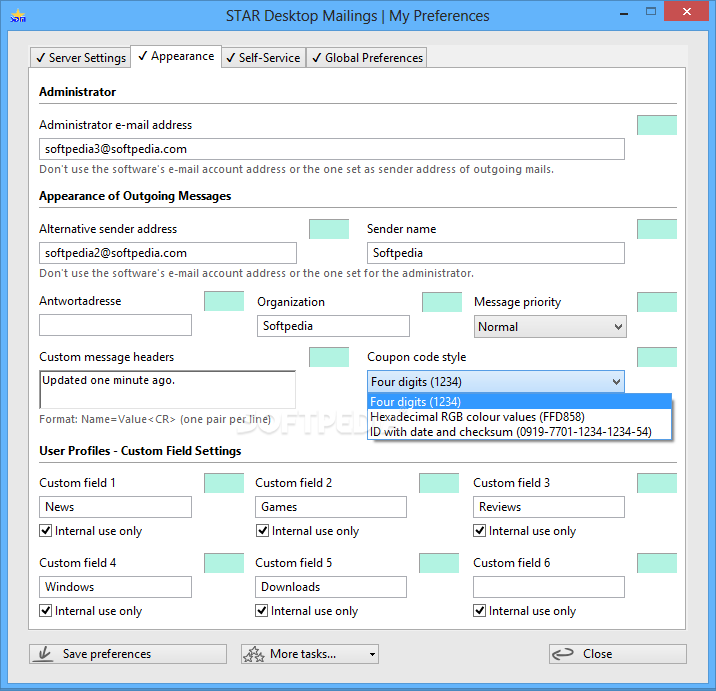Switch to the Appearance tab
Image resolution: width=716 pixels, height=691 pixels.
(176, 56)
